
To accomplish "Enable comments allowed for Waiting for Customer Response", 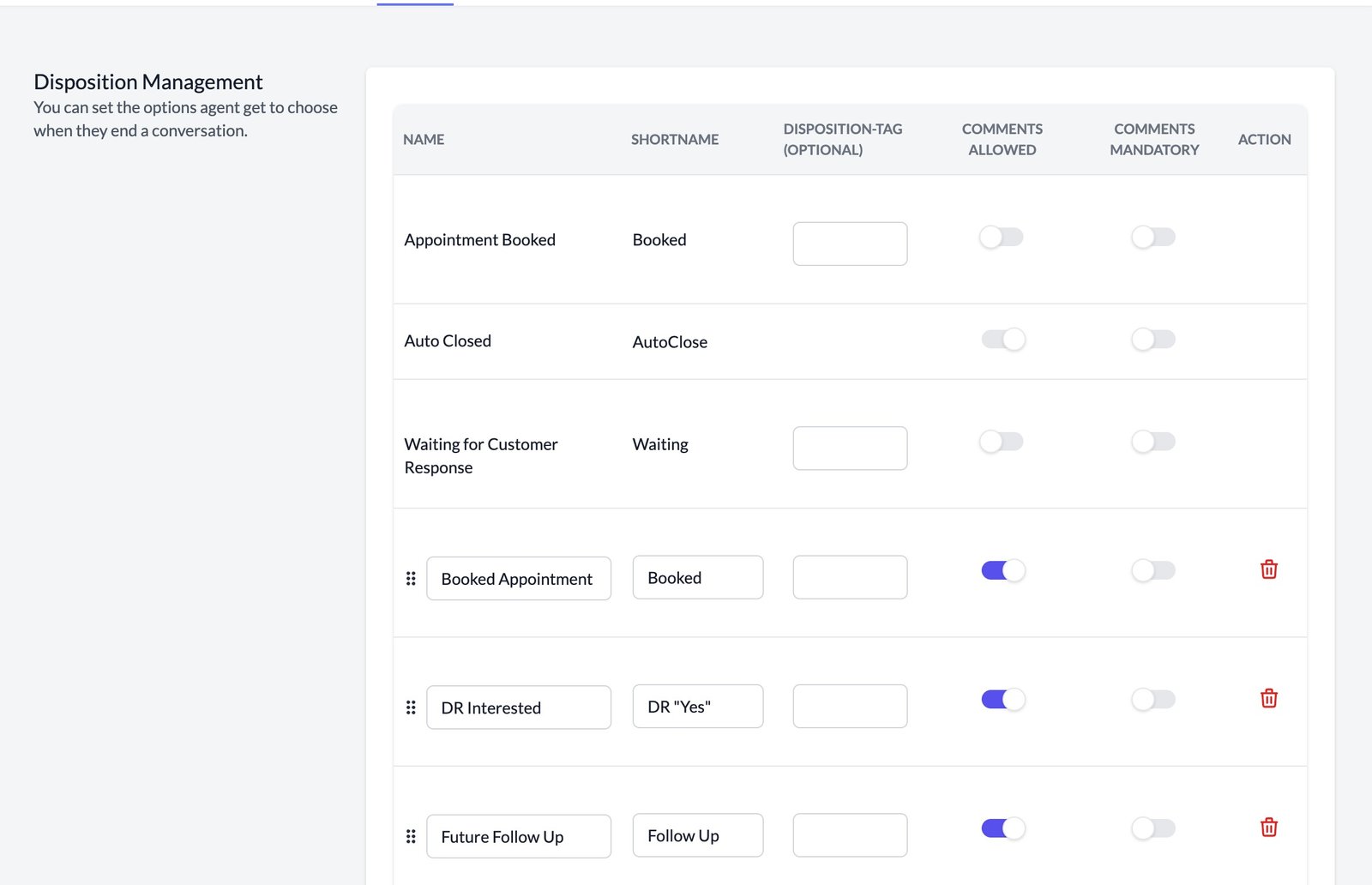I will 1002,442.
